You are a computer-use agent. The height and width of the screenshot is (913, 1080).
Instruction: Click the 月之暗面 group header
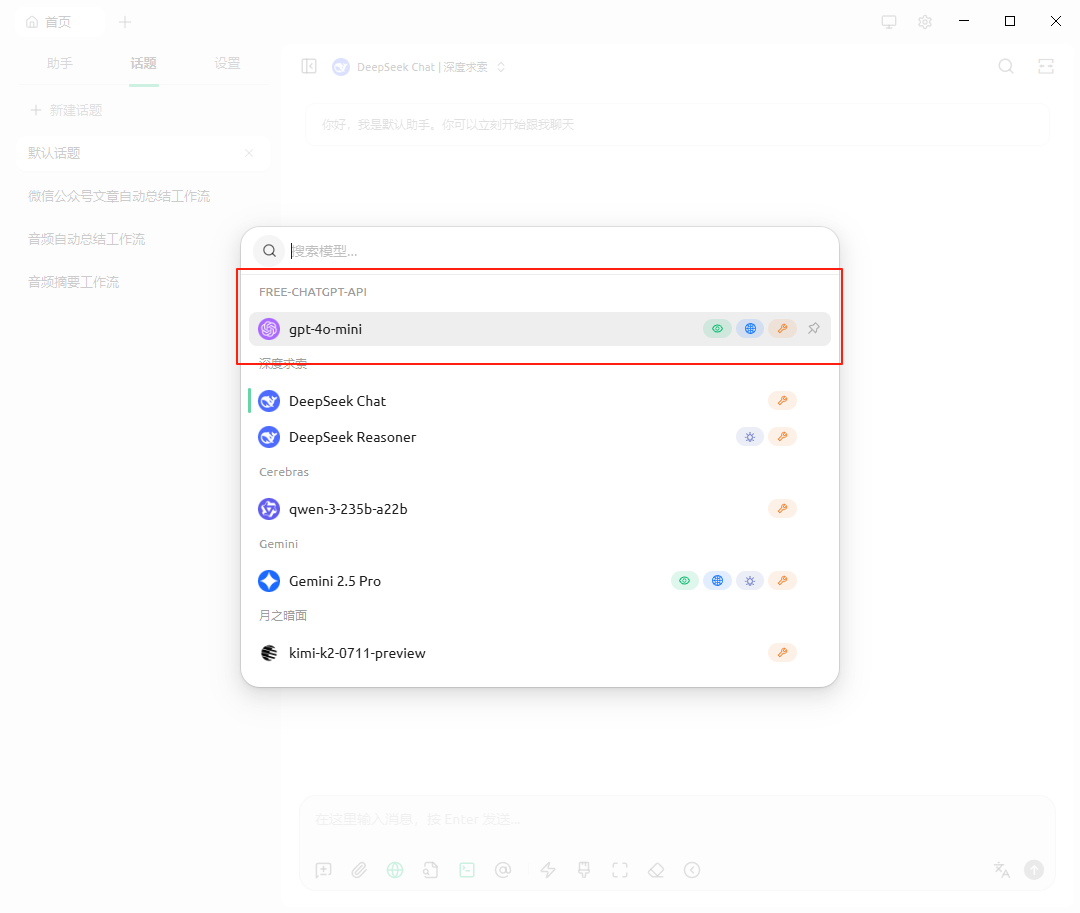[x=282, y=616]
